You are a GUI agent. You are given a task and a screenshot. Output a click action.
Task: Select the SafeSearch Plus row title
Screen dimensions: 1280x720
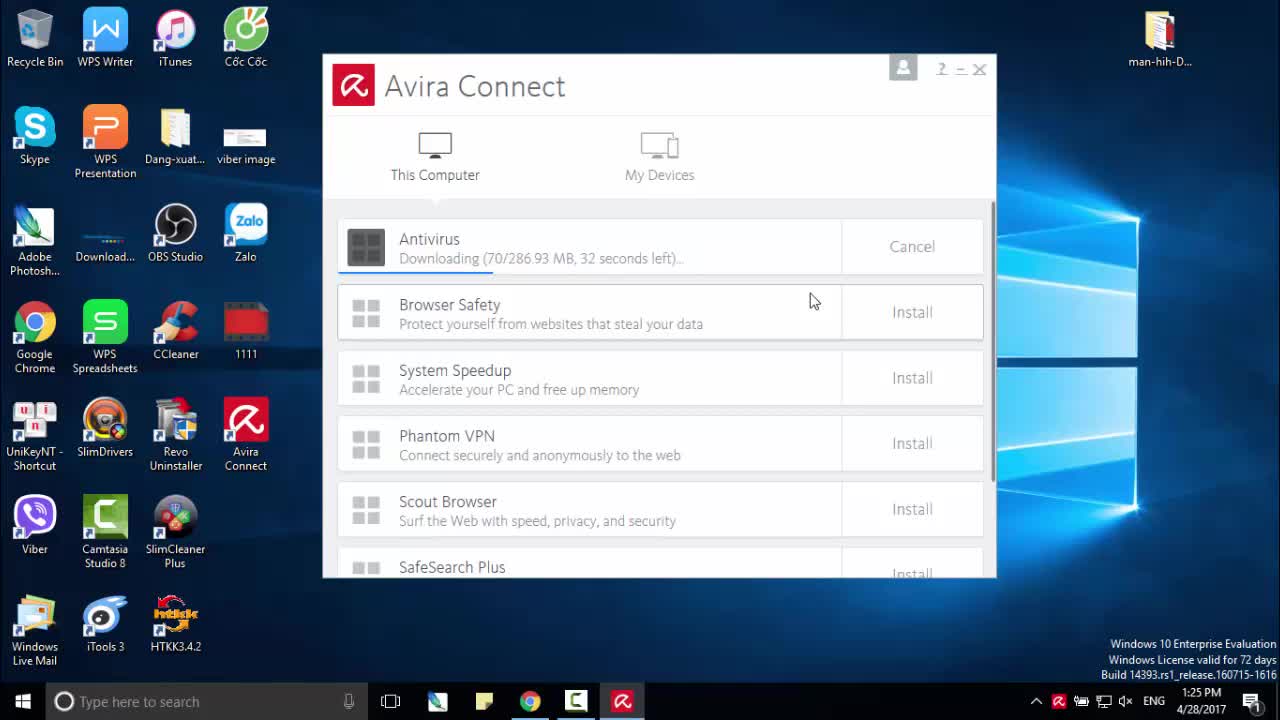click(x=452, y=567)
